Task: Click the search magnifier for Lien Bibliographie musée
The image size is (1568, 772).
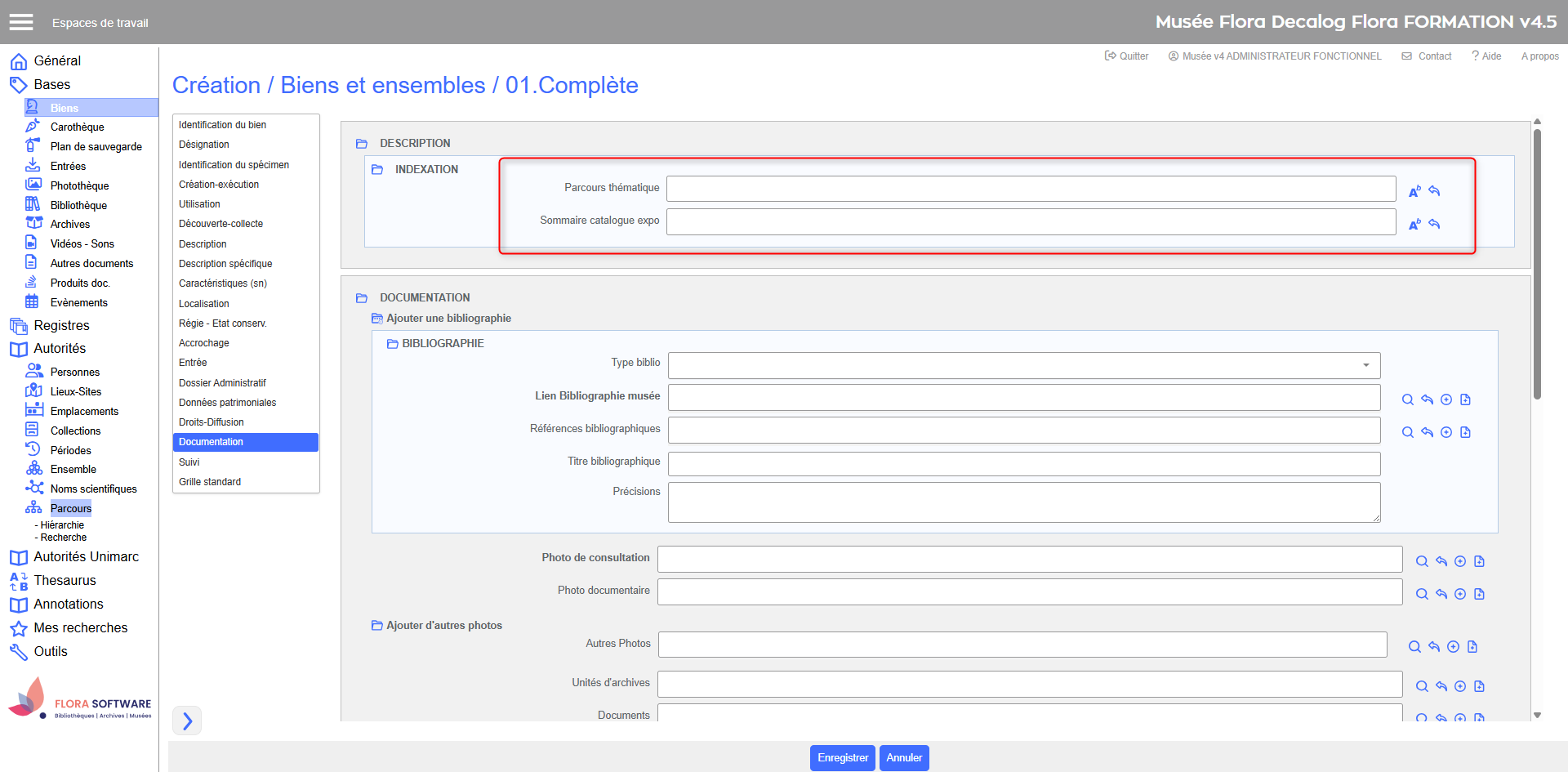Action: (1407, 399)
